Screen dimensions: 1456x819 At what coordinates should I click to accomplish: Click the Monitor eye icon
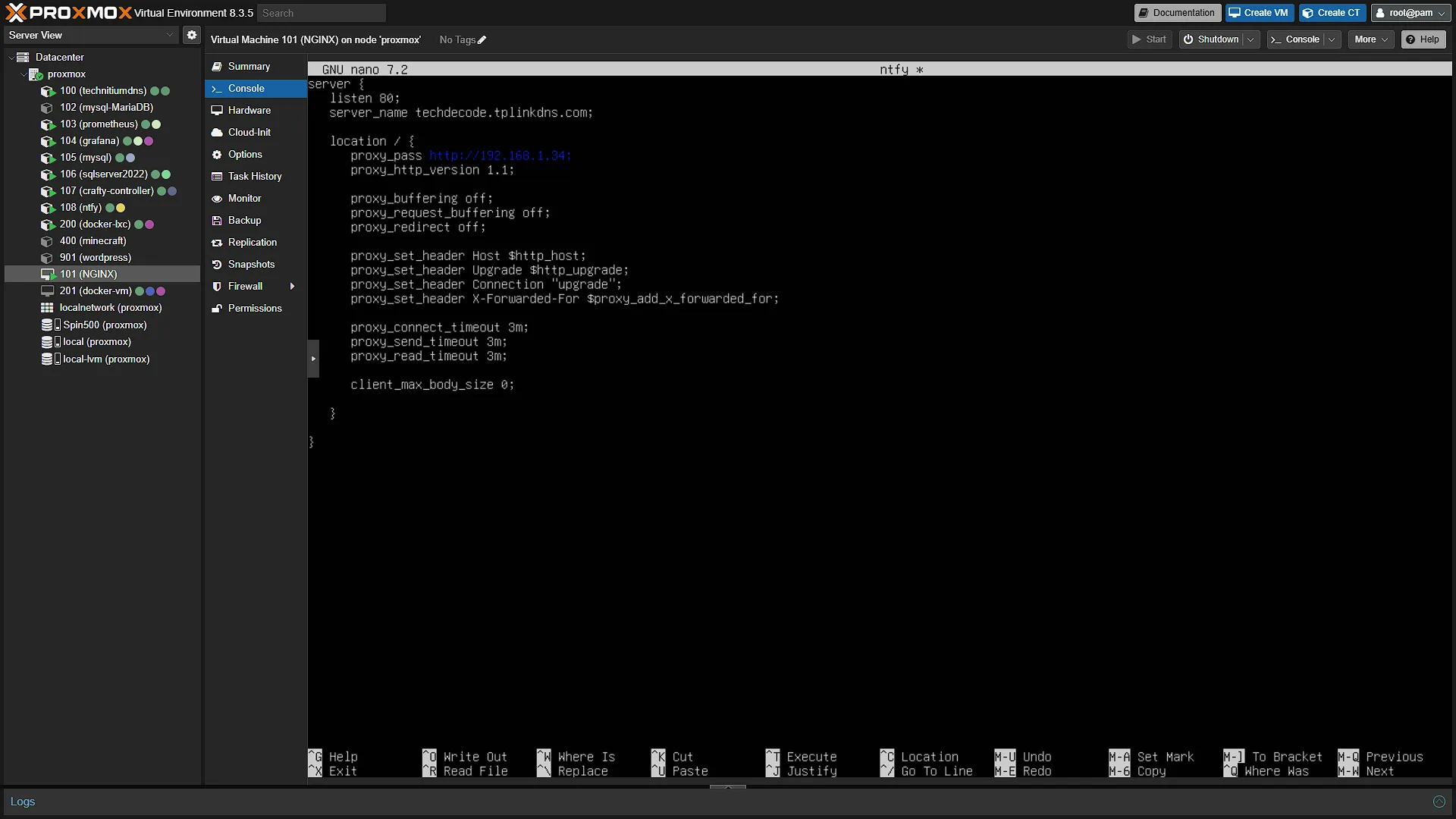click(217, 199)
